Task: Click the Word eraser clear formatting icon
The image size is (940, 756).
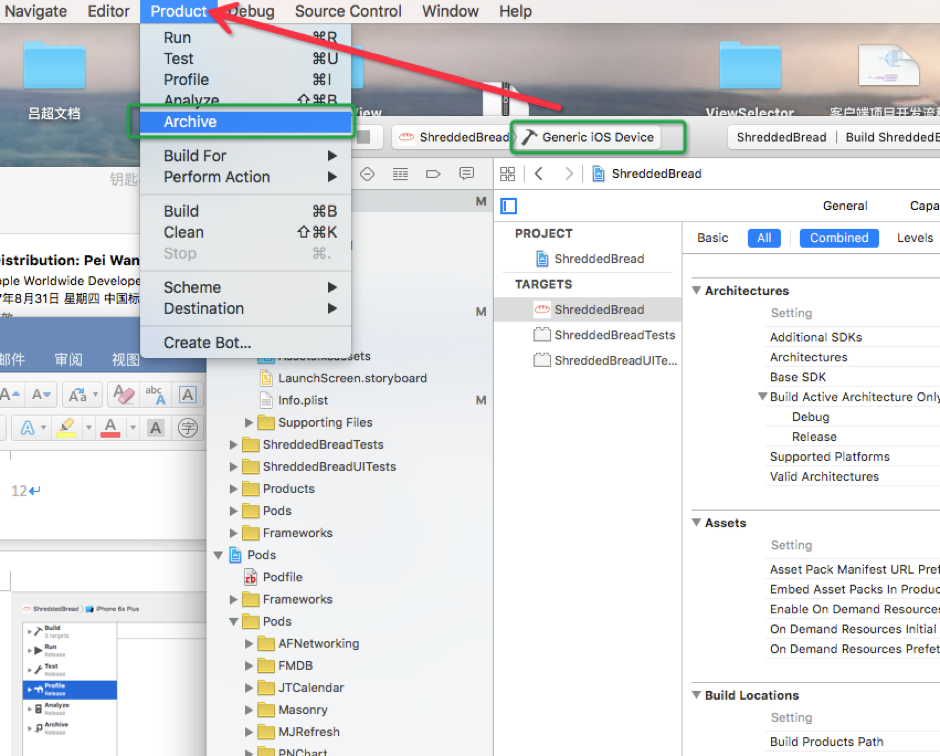Action: (x=123, y=394)
